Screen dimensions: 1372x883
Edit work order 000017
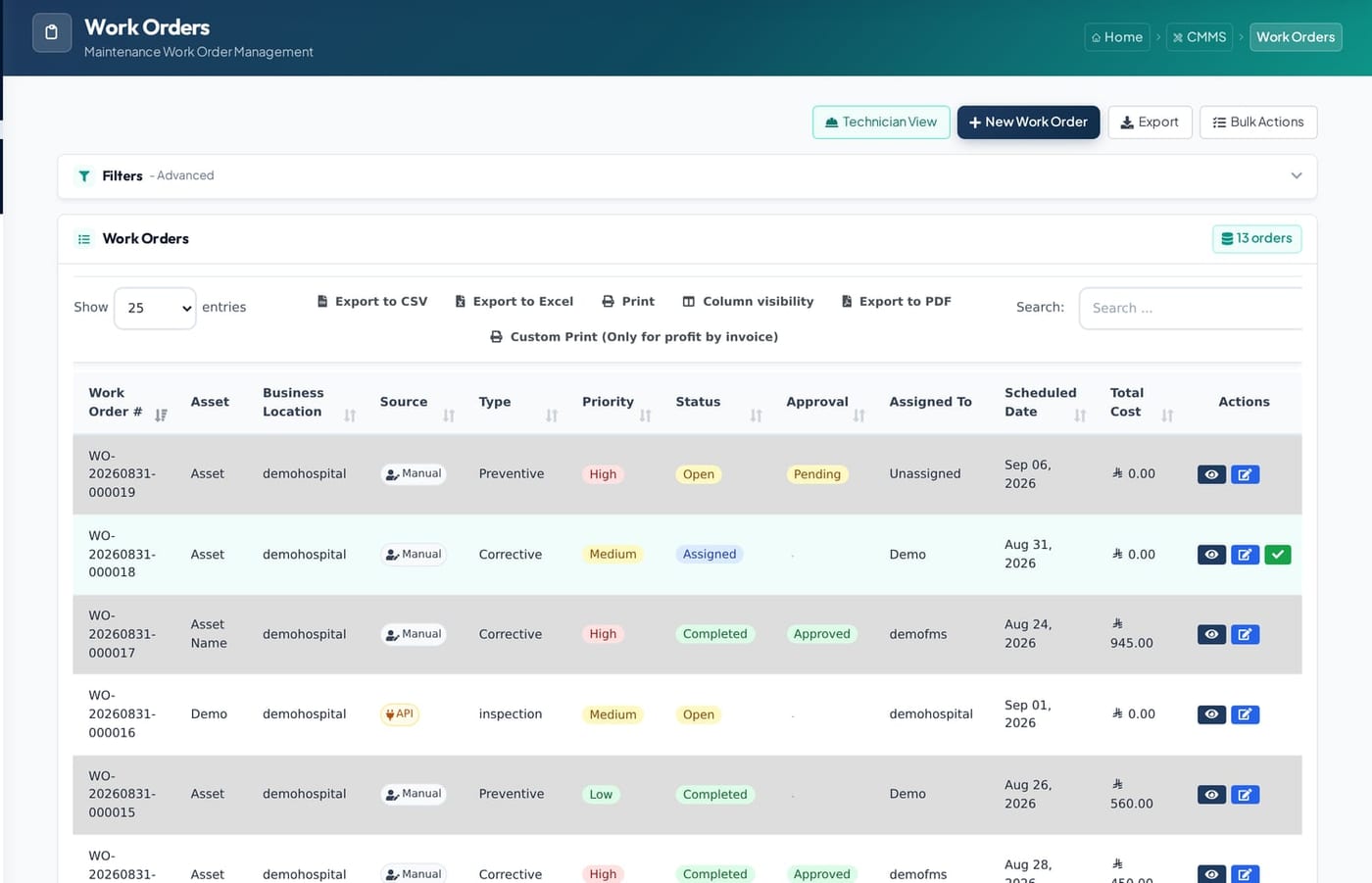coord(1245,634)
